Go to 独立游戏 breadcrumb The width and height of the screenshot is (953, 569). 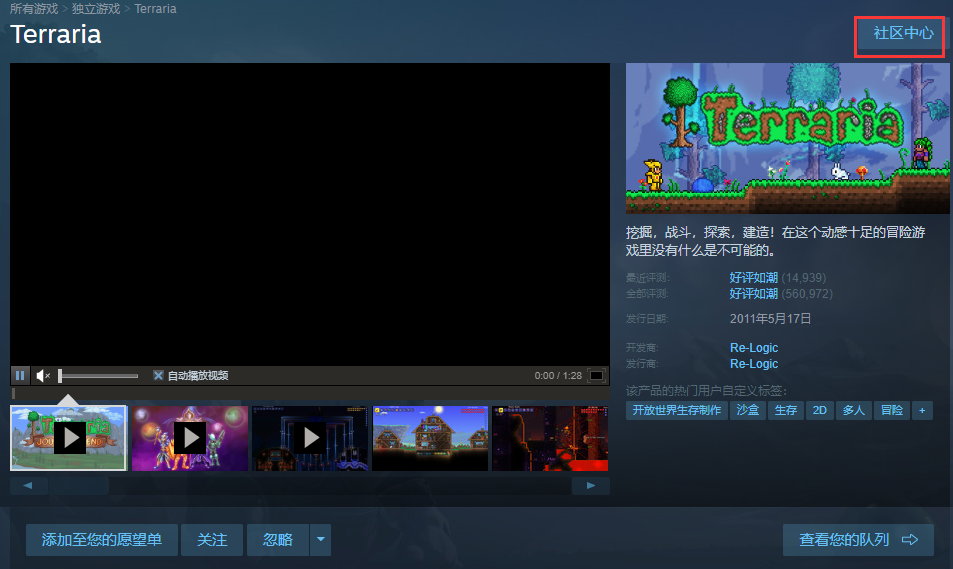tap(96, 9)
